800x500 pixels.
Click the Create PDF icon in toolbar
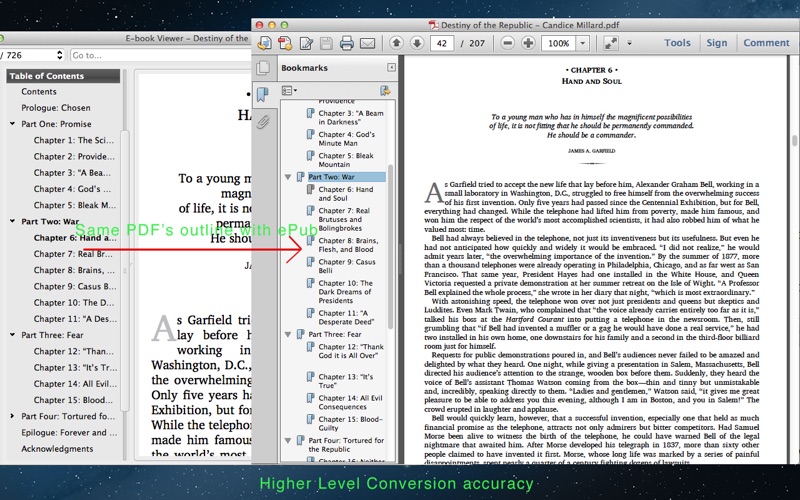pos(285,43)
